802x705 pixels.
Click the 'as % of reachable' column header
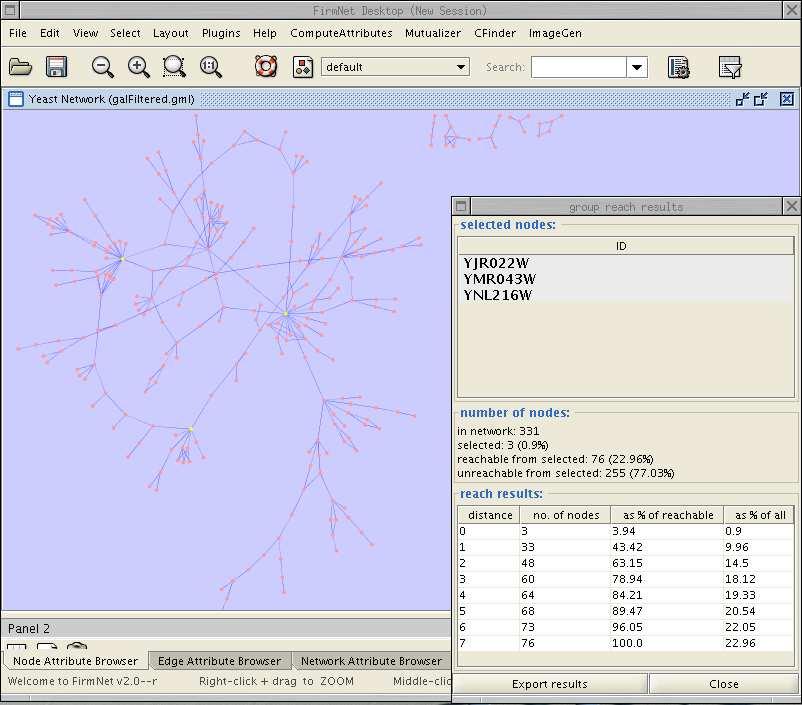(x=667, y=515)
